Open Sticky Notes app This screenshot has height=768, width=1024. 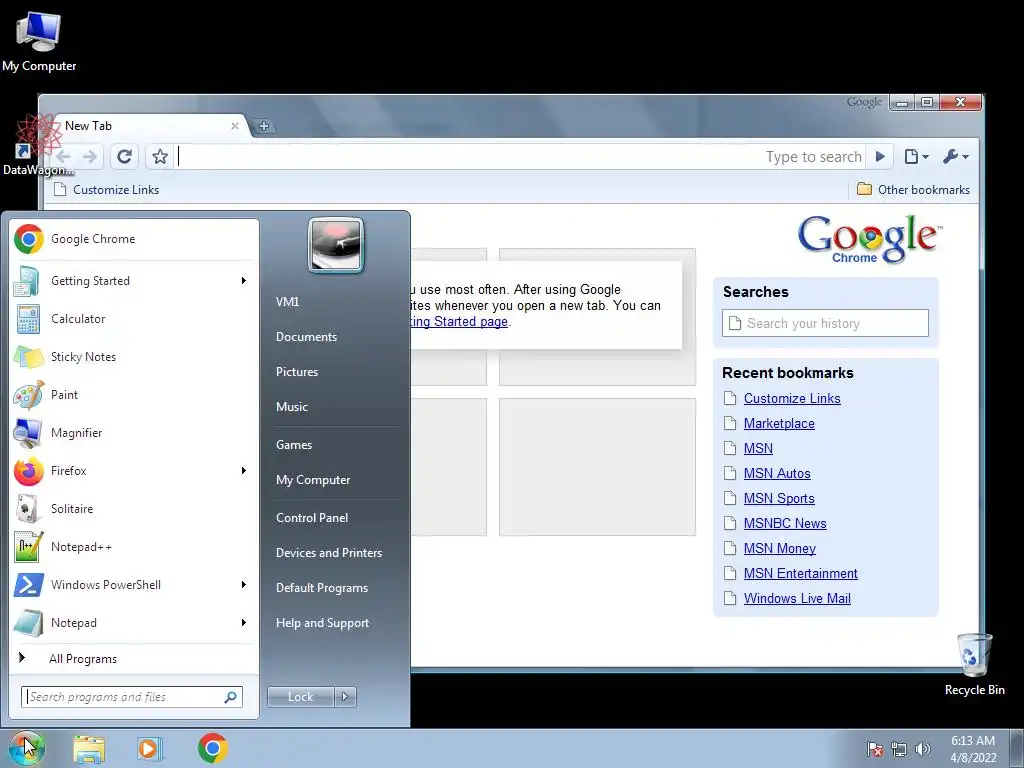(134, 357)
